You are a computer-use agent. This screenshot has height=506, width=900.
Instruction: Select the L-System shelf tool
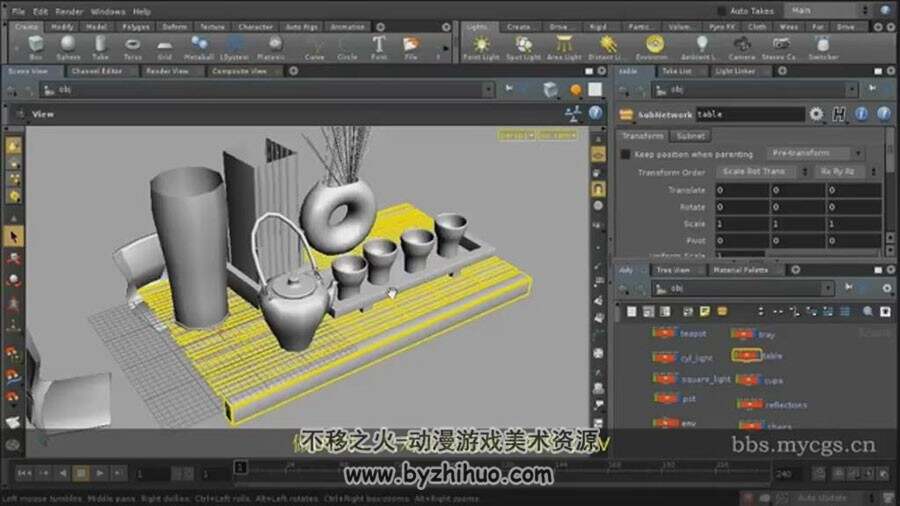click(235, 47)
